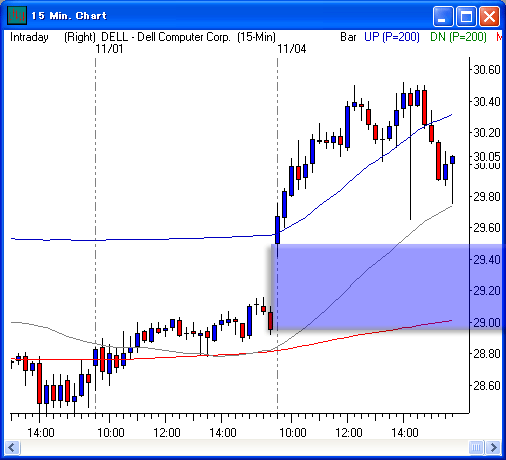Click the chart application icon in title bar
This screenshot has height=460, width=506.
17,16
